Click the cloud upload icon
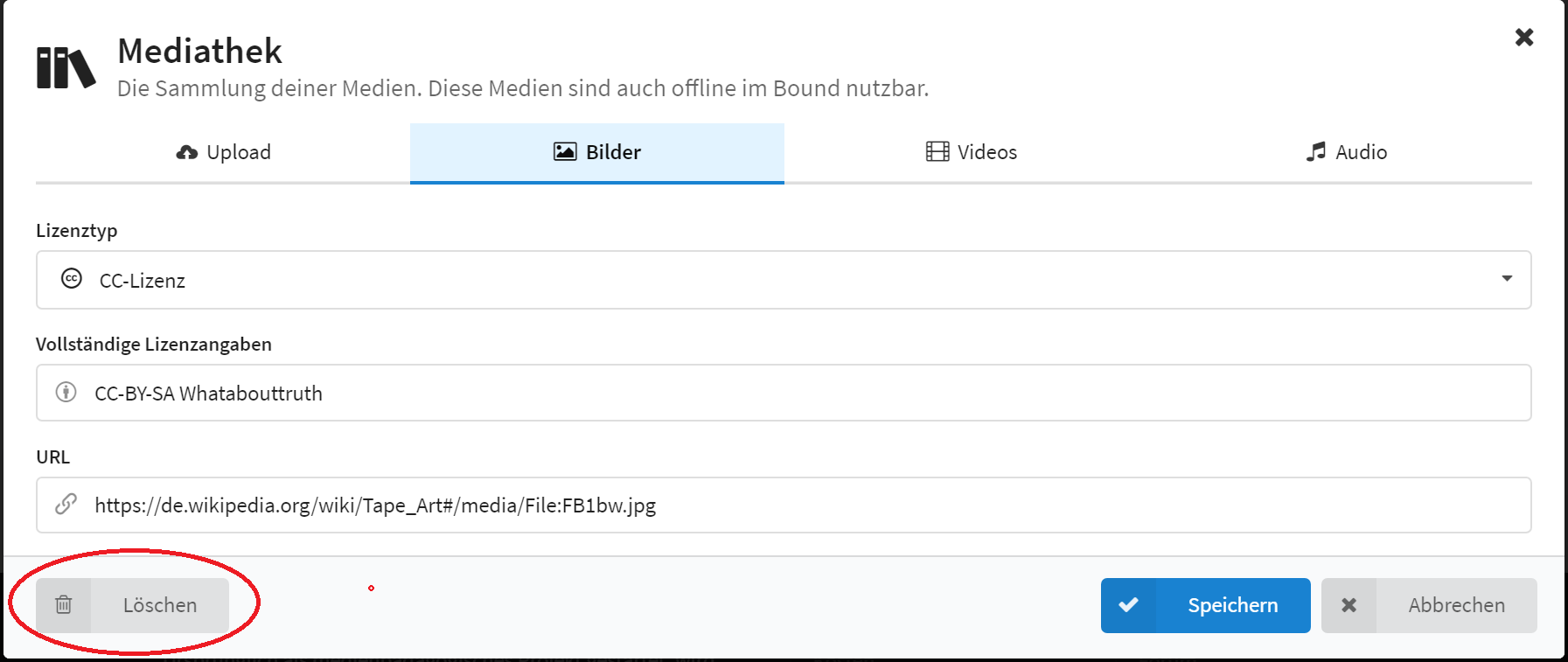This screenshot has width=1568, height=662. click(186, 152)
